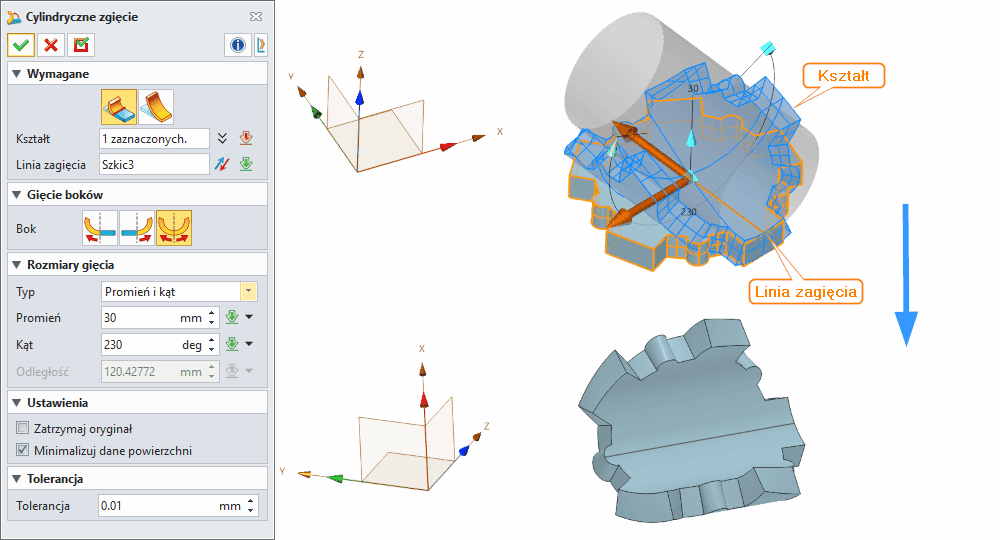1000x540 pixels.
Task: Click the Tolerancja spinner arrows
Action: [x=251, y=506]
